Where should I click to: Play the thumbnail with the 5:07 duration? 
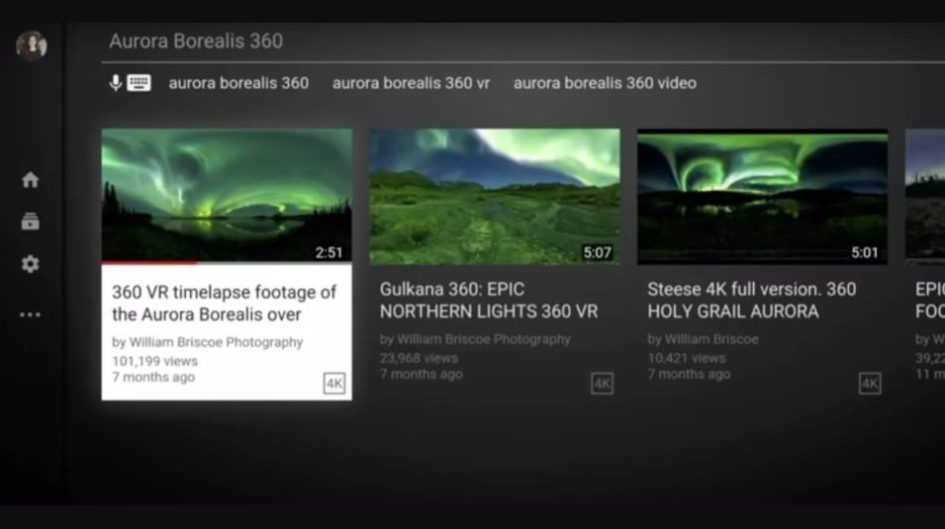point(494,196)
